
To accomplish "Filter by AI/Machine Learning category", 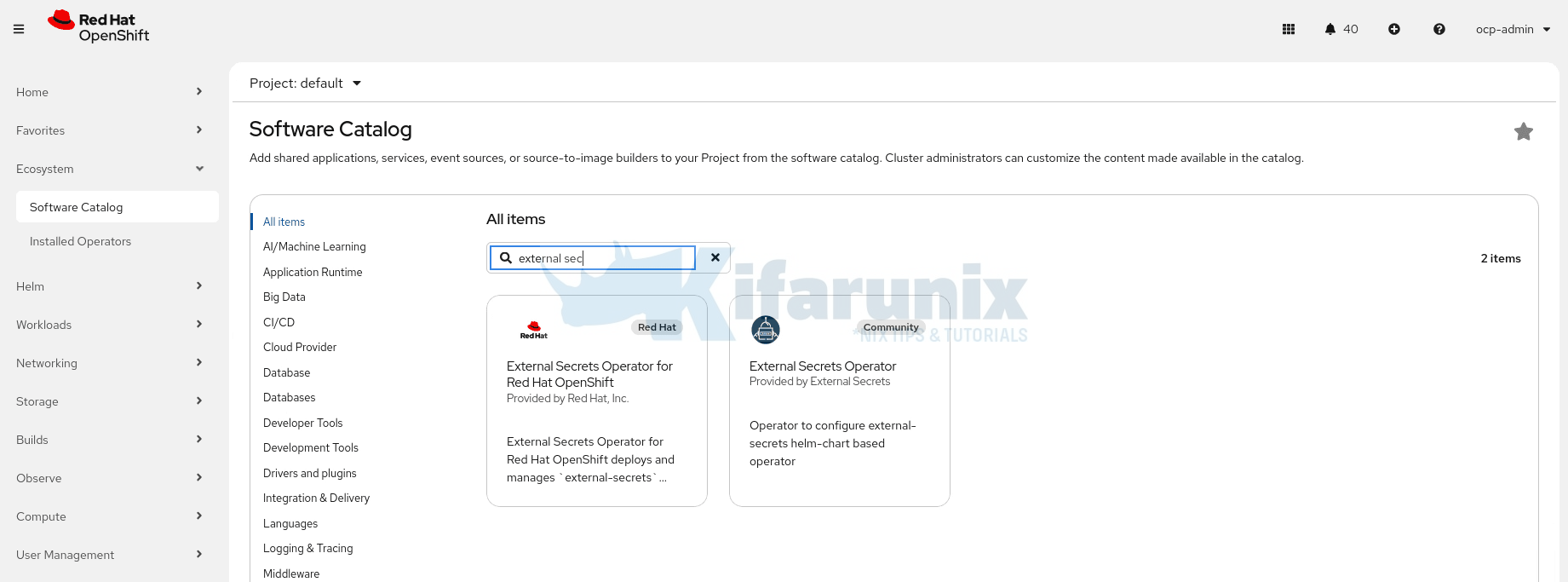I will click(x=314, y=246).
